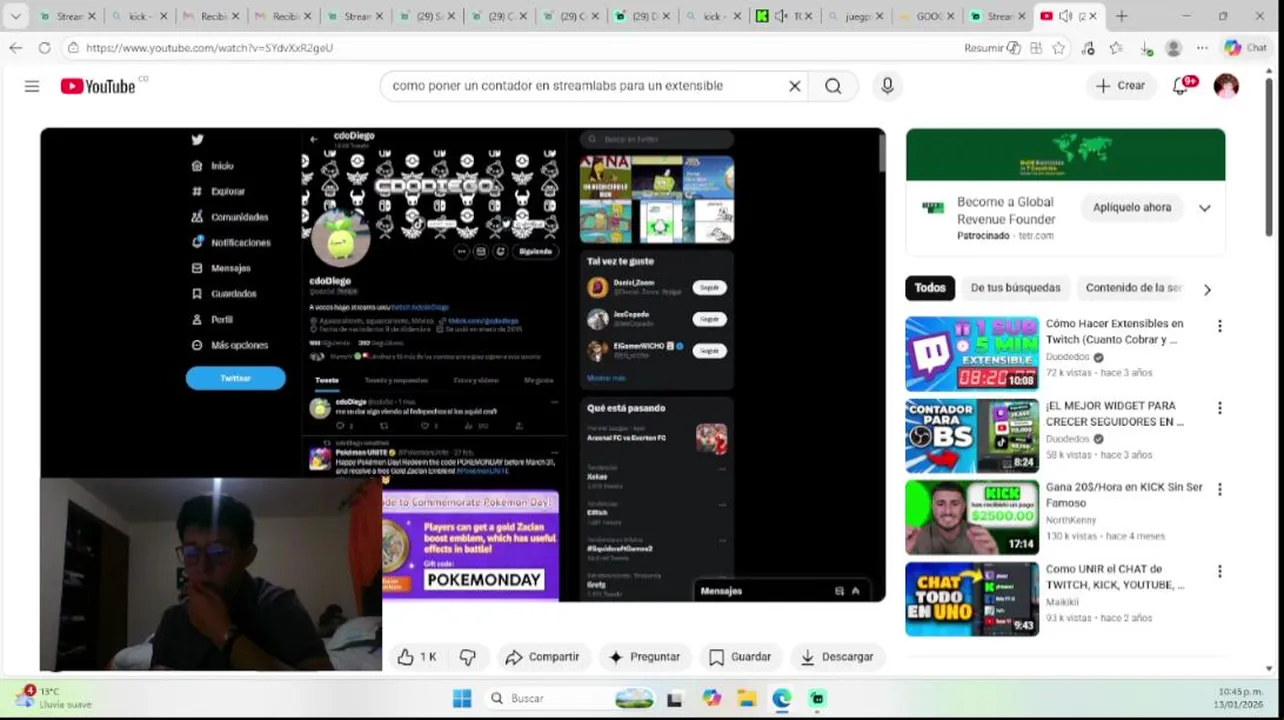Screen dimensions: 1284x720
Task: Open Copilot app from taskbar
Action: [x=711, y=698]
